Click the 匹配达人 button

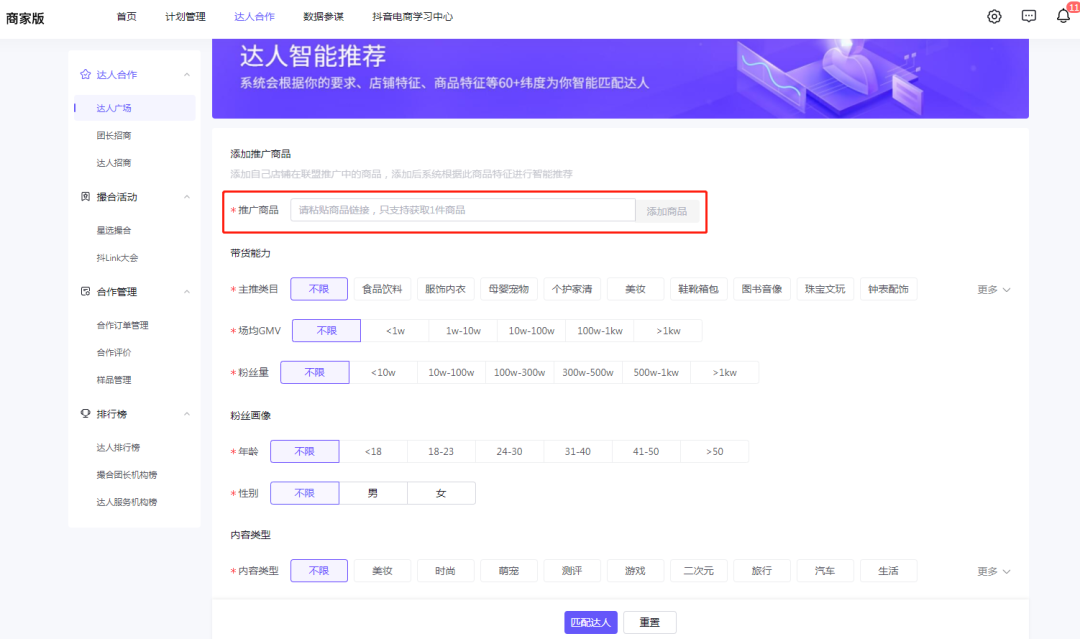[x=591, y=622]
